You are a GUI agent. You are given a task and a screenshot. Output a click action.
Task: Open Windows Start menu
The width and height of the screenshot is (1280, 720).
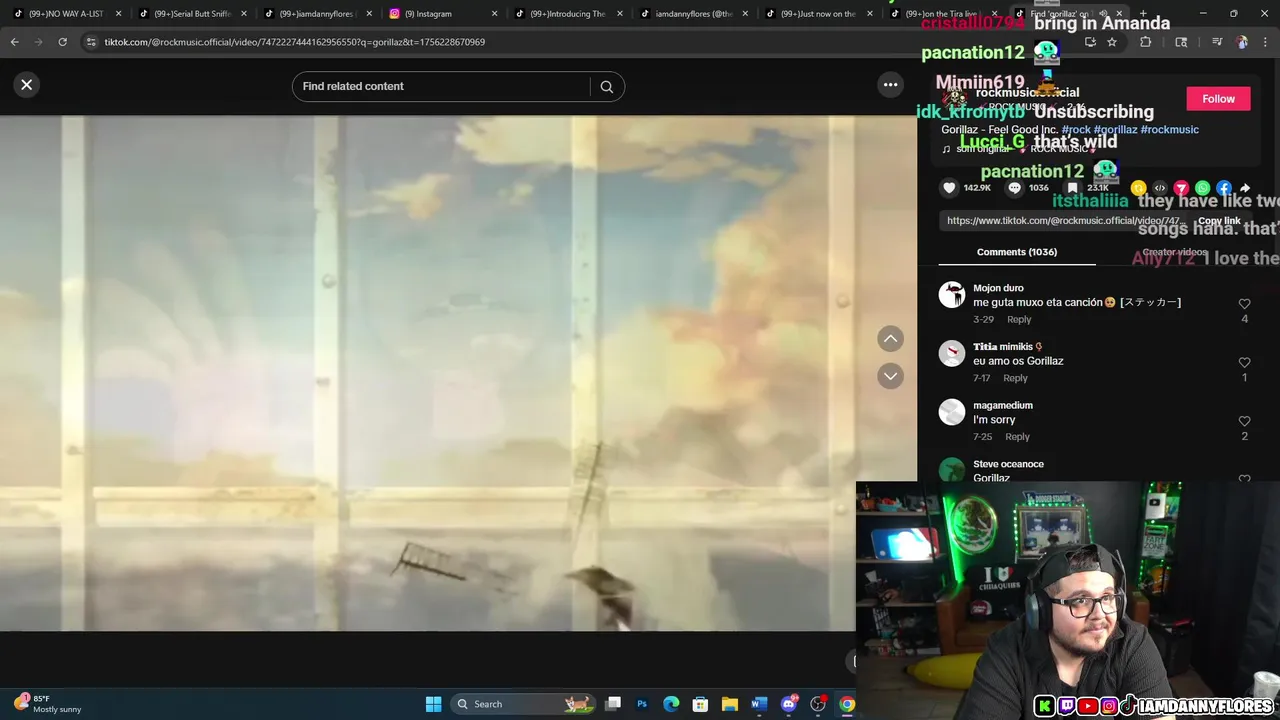[x=433, y=704]
